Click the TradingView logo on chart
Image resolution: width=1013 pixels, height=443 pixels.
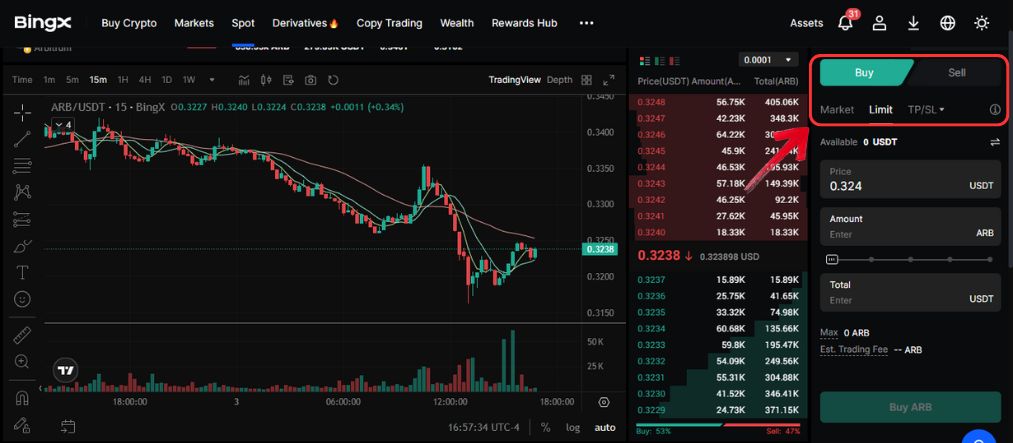tap(66, 371)
